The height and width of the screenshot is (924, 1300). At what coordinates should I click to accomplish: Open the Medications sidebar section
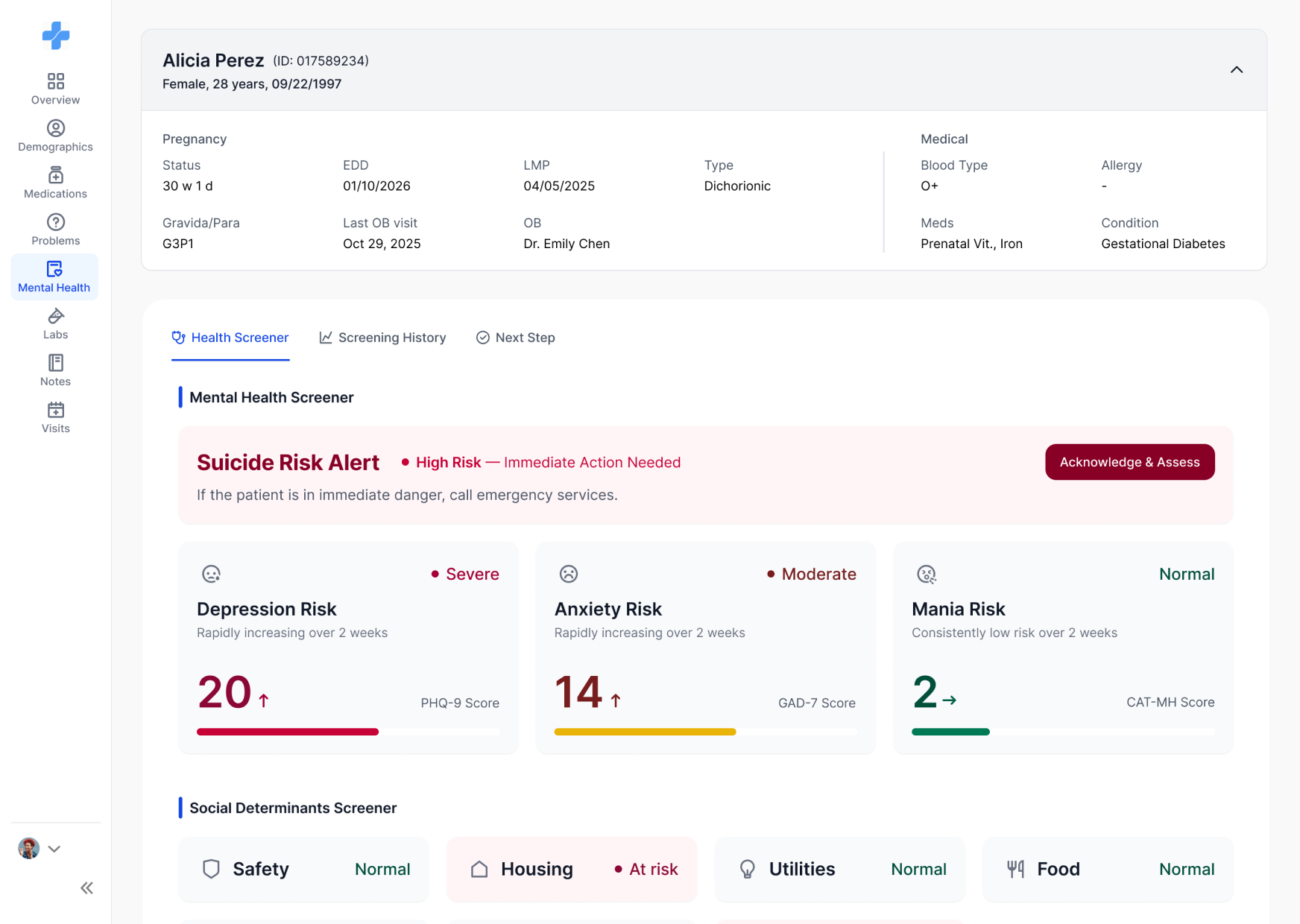coord(55,183)
